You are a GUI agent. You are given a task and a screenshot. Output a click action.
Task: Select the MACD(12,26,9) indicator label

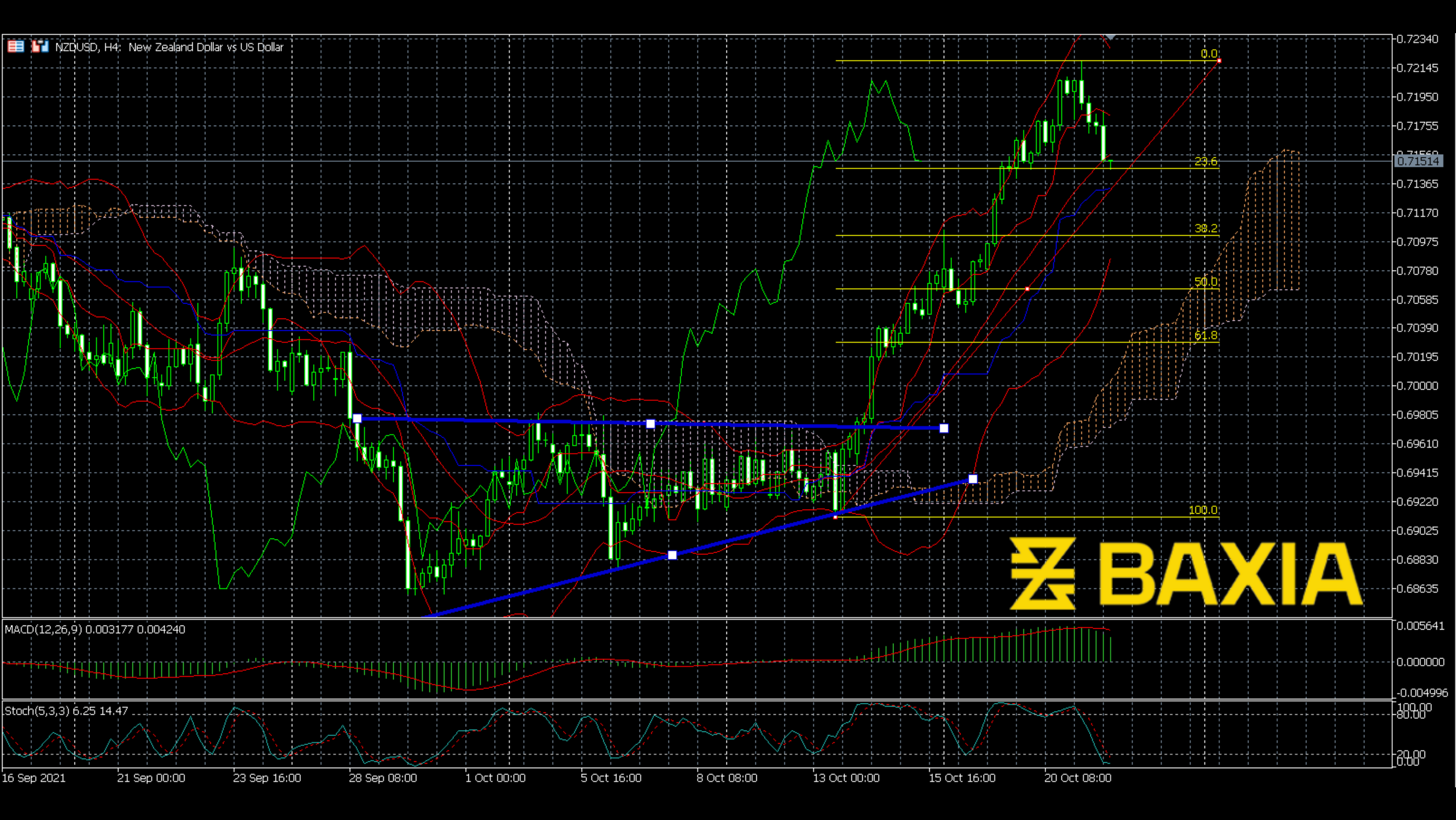pyautogui.click(x=95, y=629)
